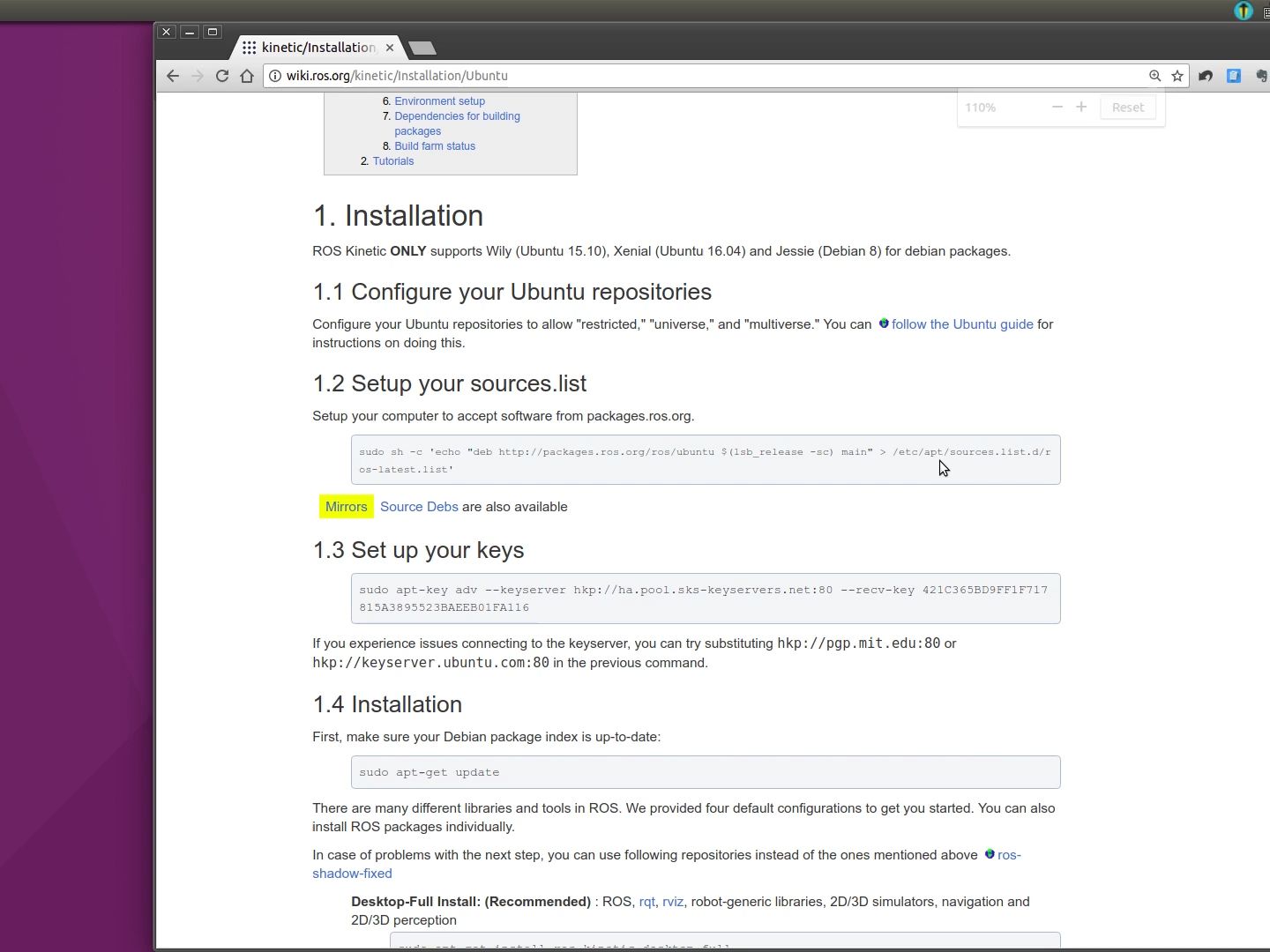1270x952 pixels.
Task: Click the globe icon before Ubuntu guide link
Action: [884, 324]
